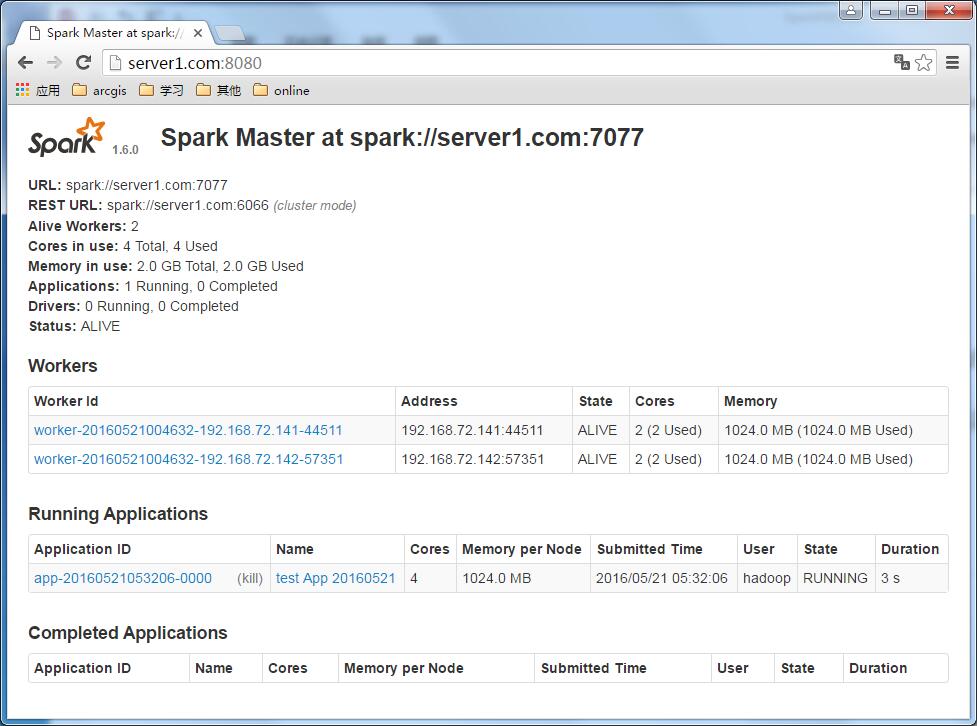Click the translate page icon
The height and width of the screenshot is (726, 977).
click(902, 62)
